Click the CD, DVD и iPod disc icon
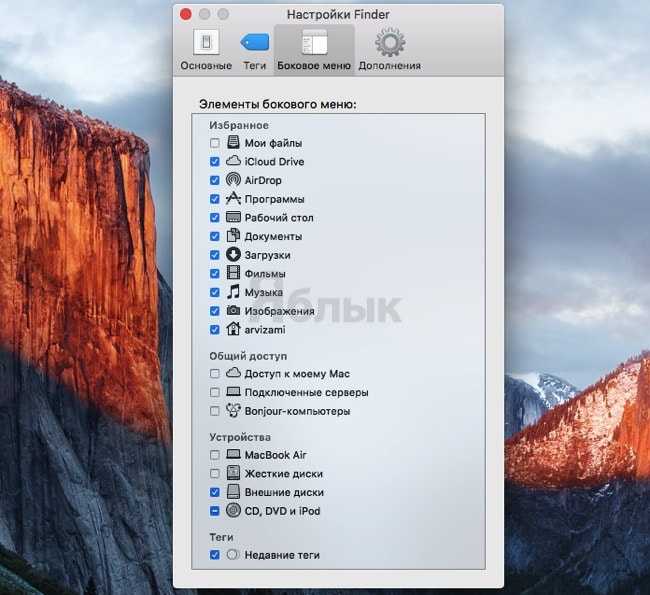The height and width of the screenshot is (595, 650). (233, 510)
